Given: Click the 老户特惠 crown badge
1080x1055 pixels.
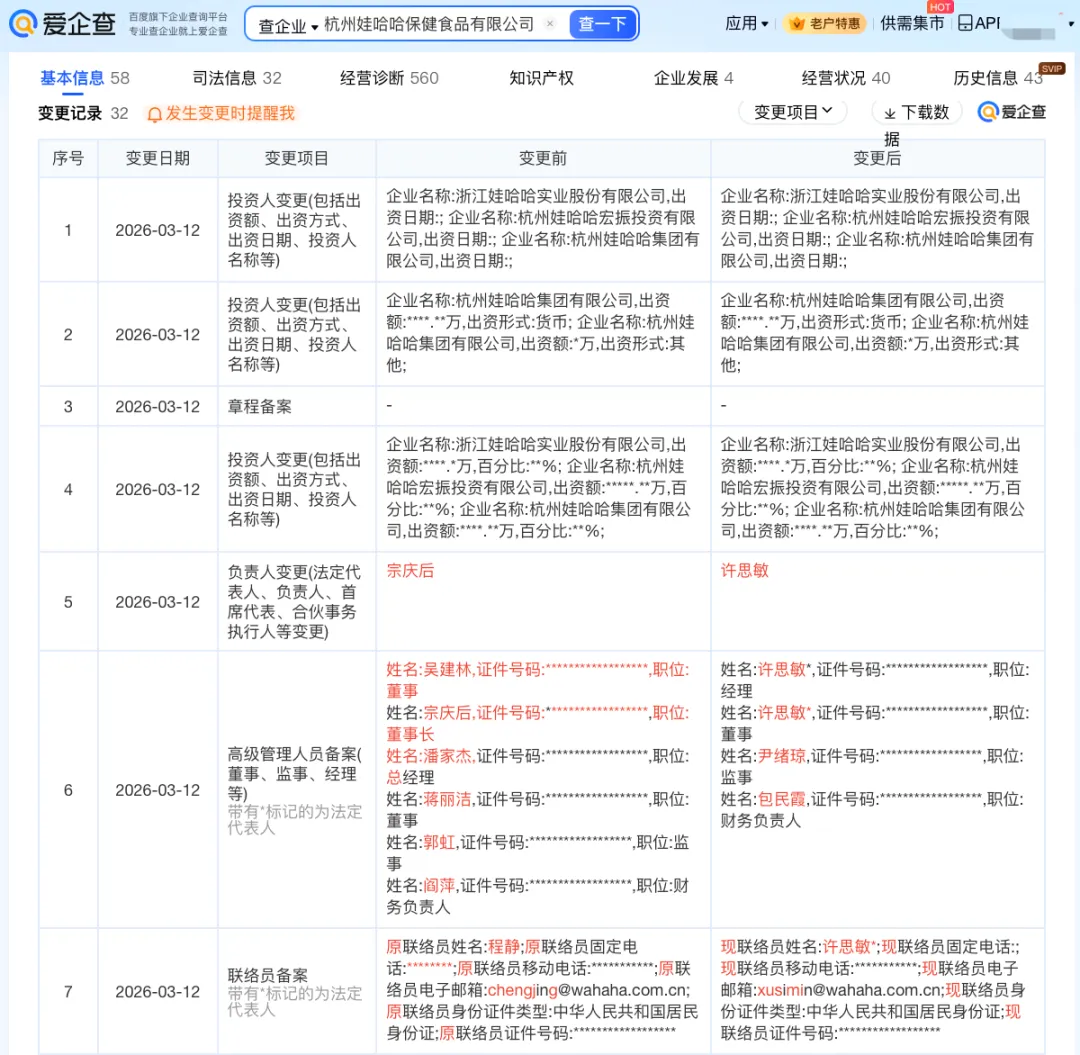Looking at the screenshot, I should click(825, 23).
